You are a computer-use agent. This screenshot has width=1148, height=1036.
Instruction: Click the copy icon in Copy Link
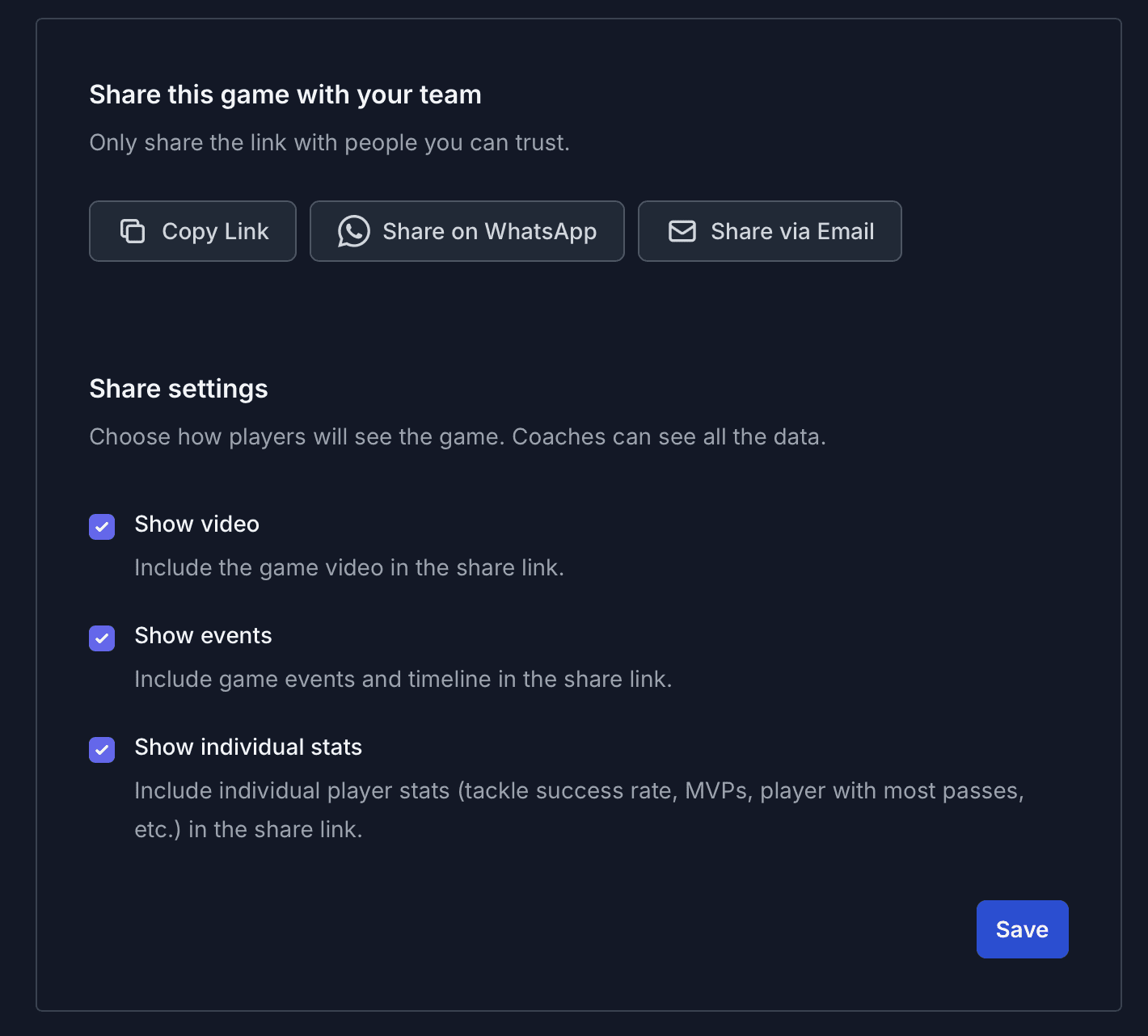click(133, 231)
